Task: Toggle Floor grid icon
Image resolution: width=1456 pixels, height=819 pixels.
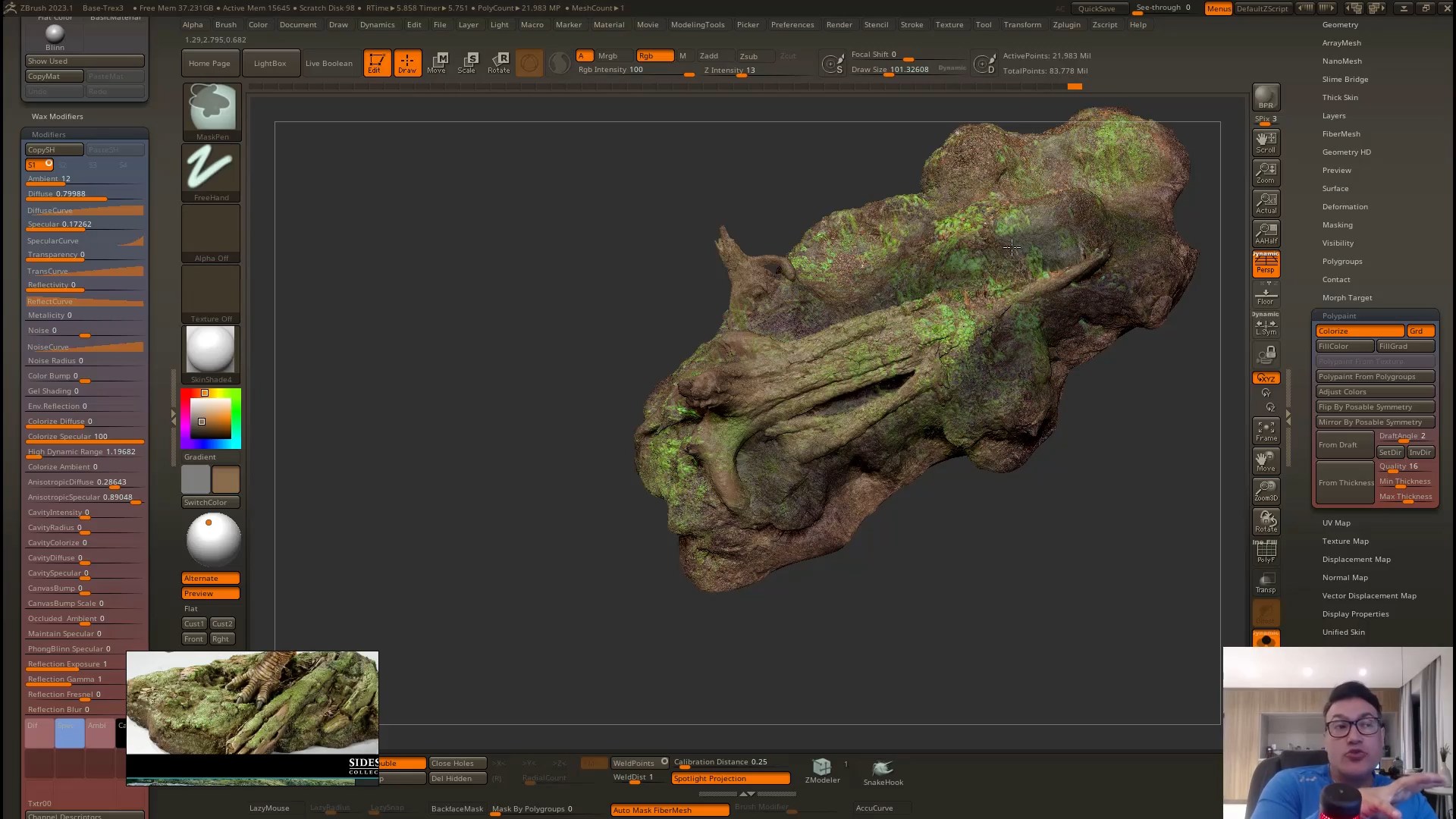Action: [x=1266, y=294]
